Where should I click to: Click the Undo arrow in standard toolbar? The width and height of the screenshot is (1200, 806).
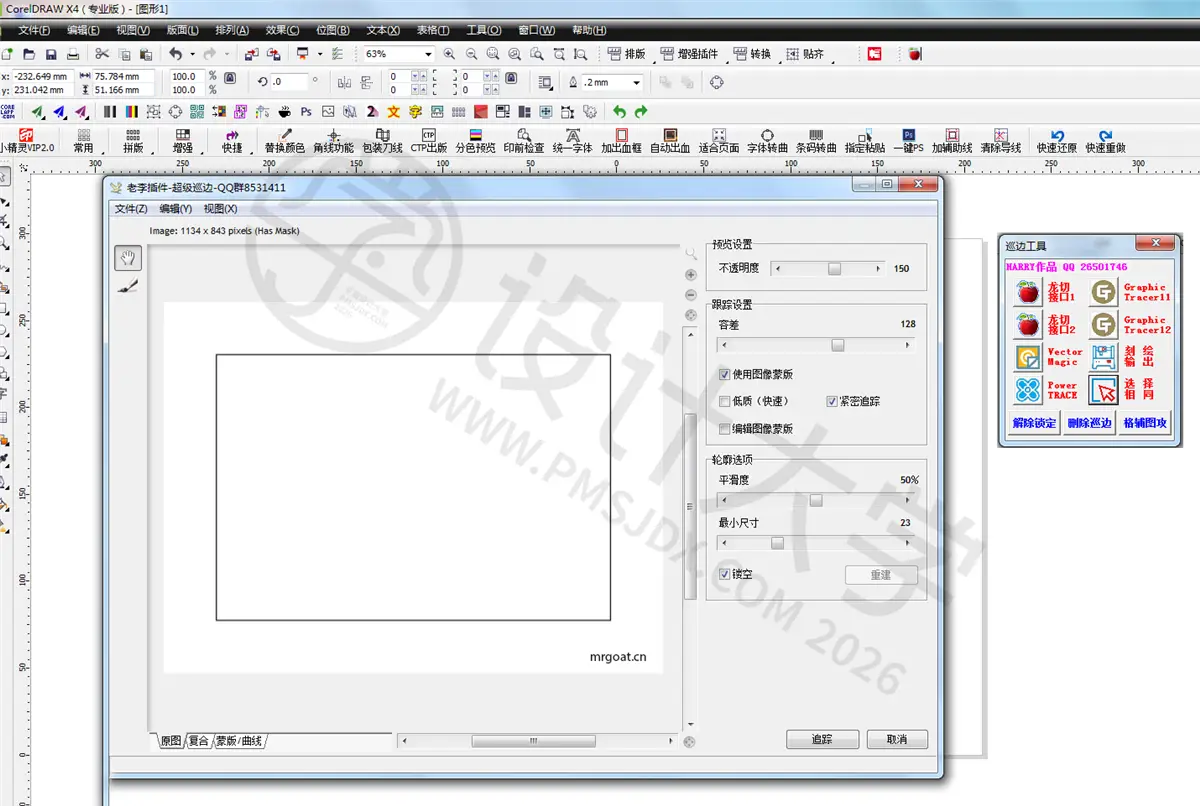pos(176,54)
